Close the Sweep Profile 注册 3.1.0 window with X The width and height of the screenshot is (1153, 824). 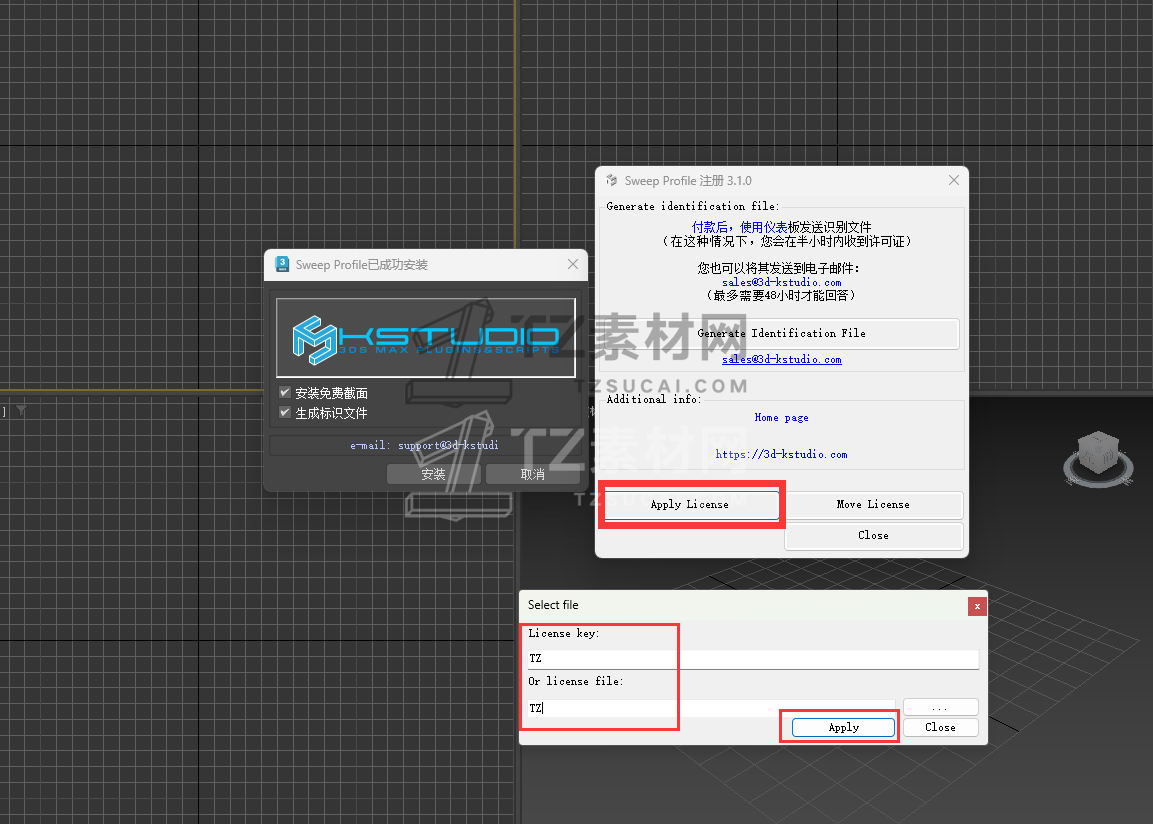click(x=954, y=180)
